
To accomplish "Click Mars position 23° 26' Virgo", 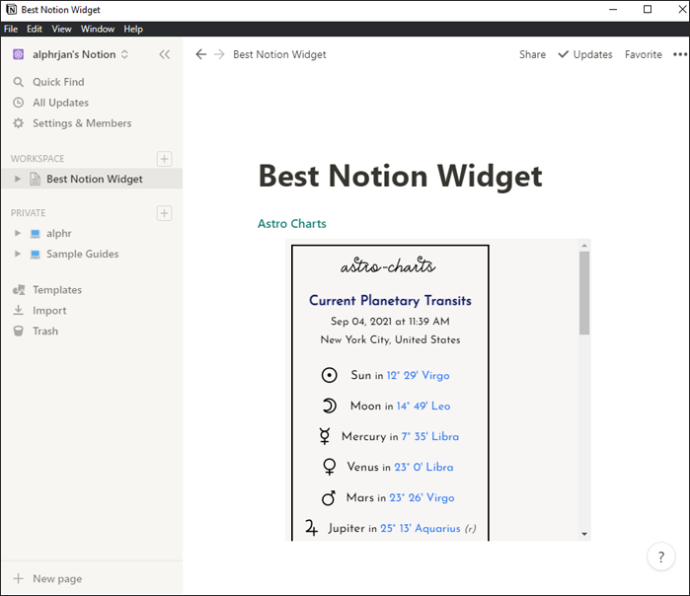I will pos(422,498).
